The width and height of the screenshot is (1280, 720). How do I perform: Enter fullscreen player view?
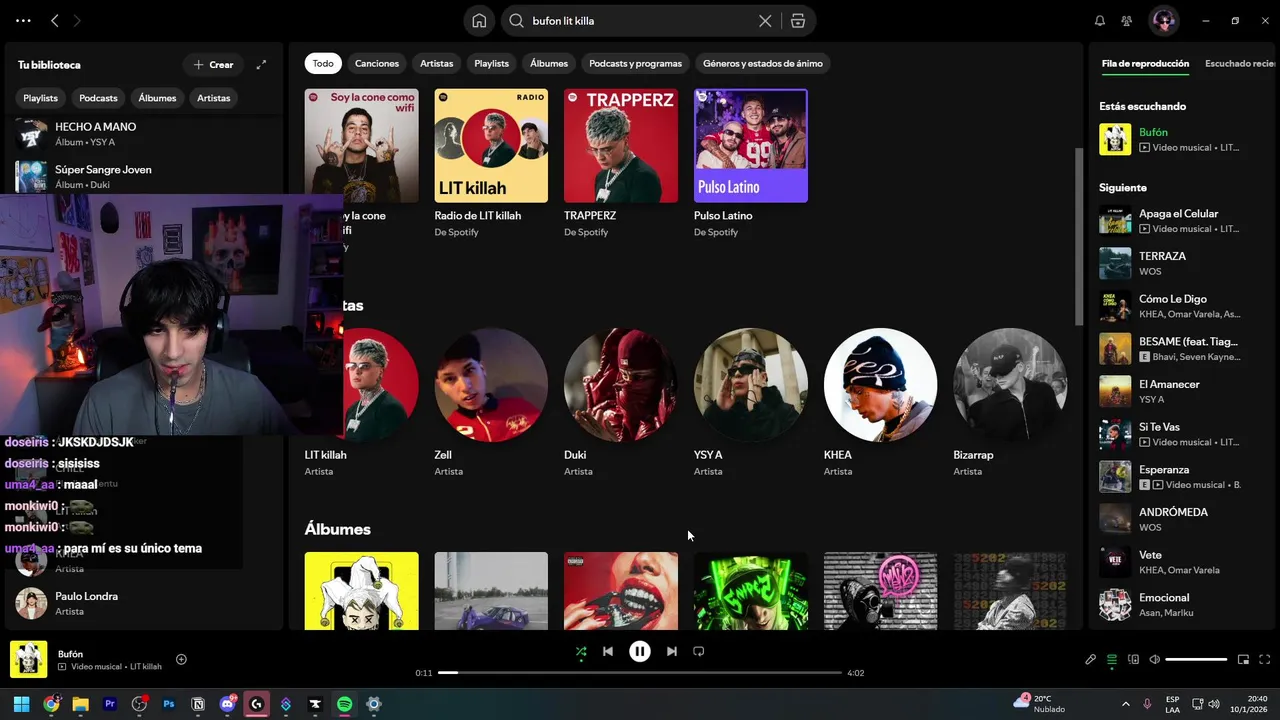tap(1265, 659)
